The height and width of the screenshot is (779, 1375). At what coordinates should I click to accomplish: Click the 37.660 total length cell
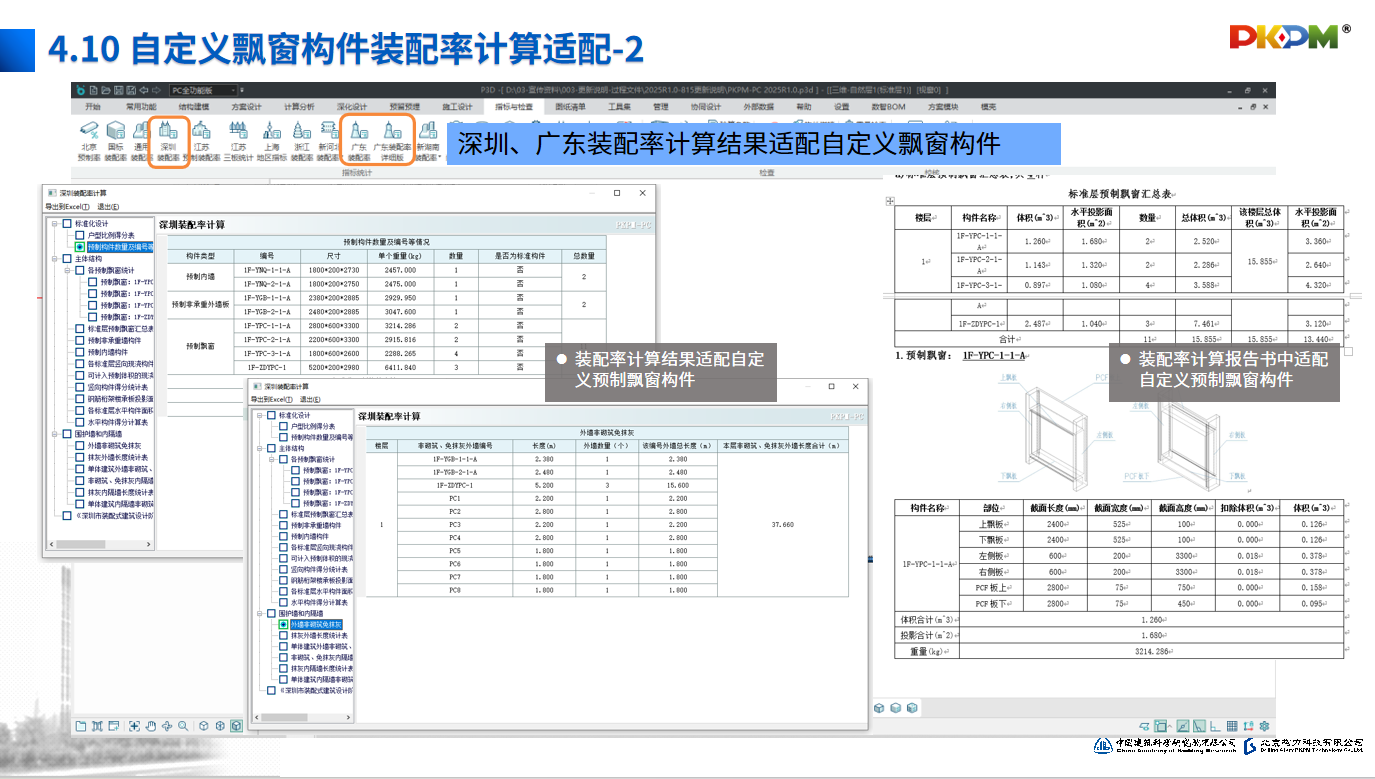pyautogui.click(x=783, y=524)
